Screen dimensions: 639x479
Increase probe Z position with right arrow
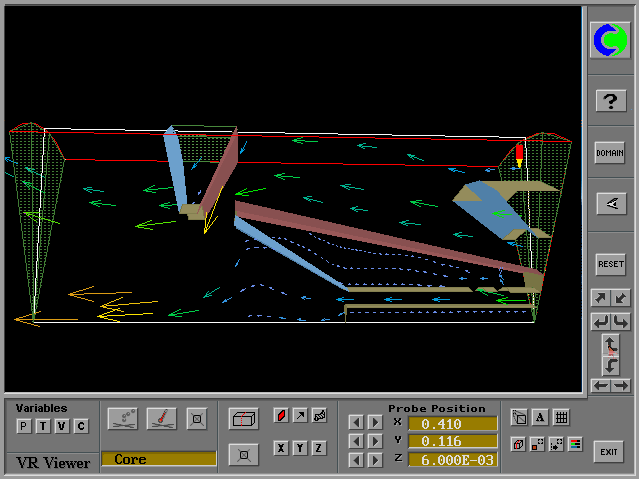coord(375,459)
